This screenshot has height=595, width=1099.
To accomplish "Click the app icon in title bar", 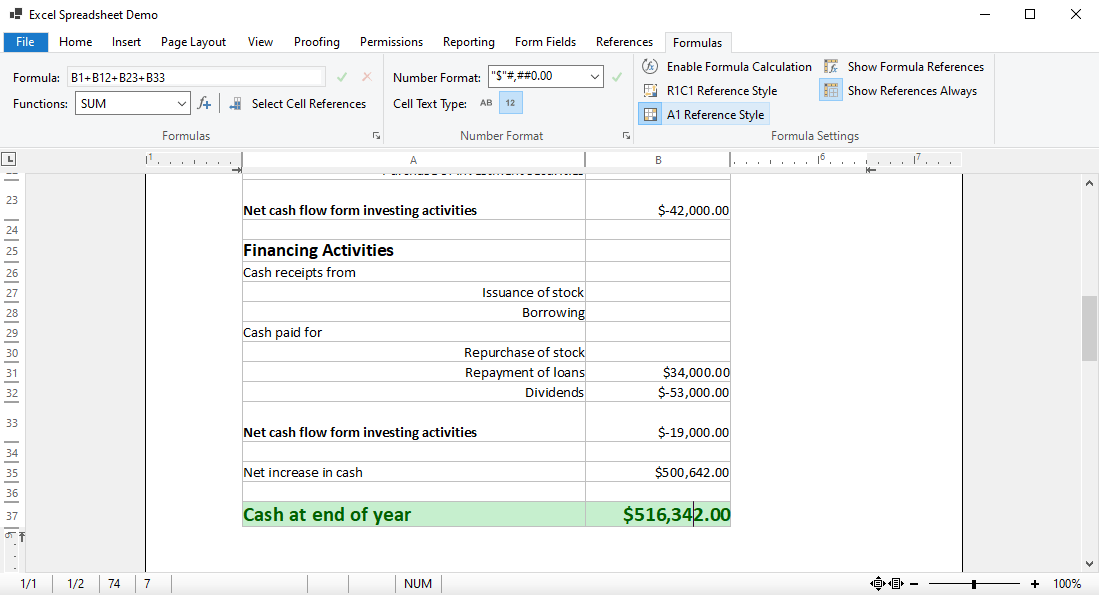I will tap(15, 13).
